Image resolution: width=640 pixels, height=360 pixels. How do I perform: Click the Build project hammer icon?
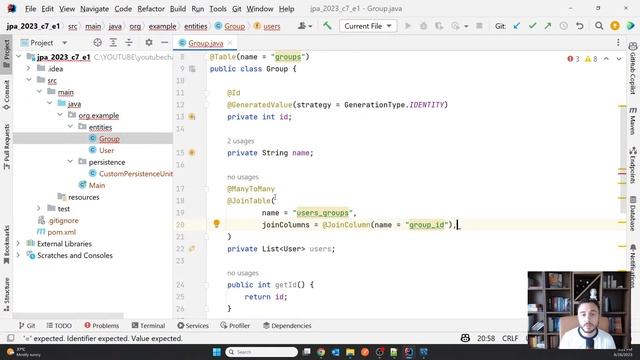pos(327,26)
